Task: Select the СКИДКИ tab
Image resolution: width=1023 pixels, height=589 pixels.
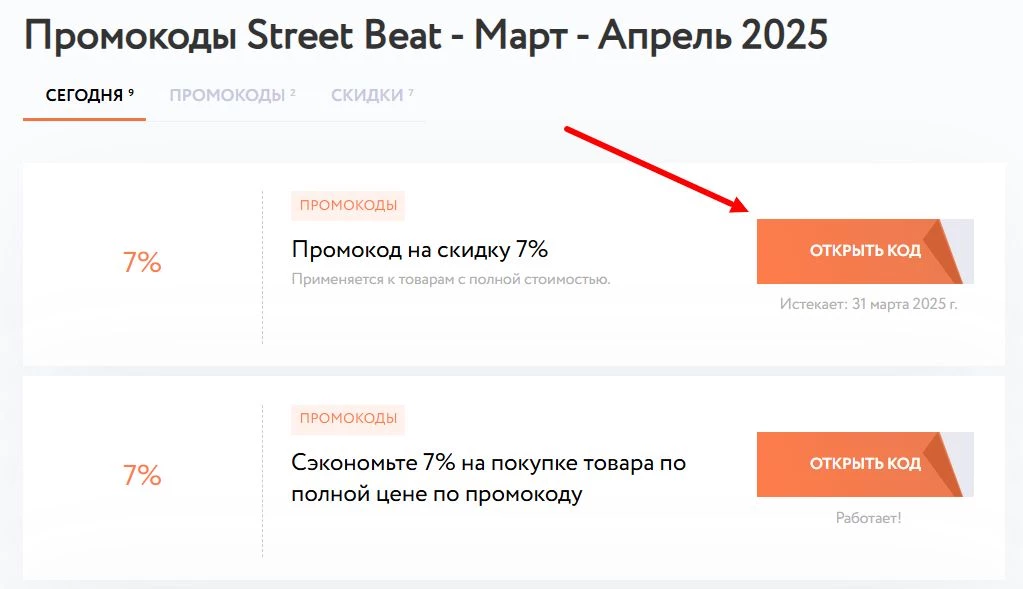Action: click(367, 95)
